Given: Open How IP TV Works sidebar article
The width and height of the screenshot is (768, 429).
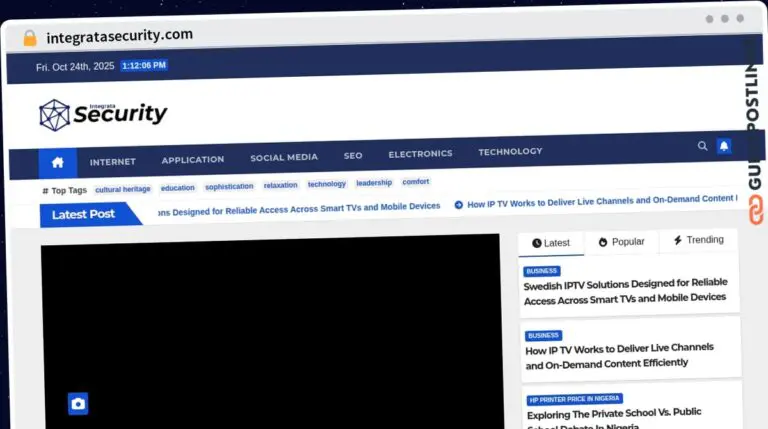Looking at the screenshot, I should point(620,356).
